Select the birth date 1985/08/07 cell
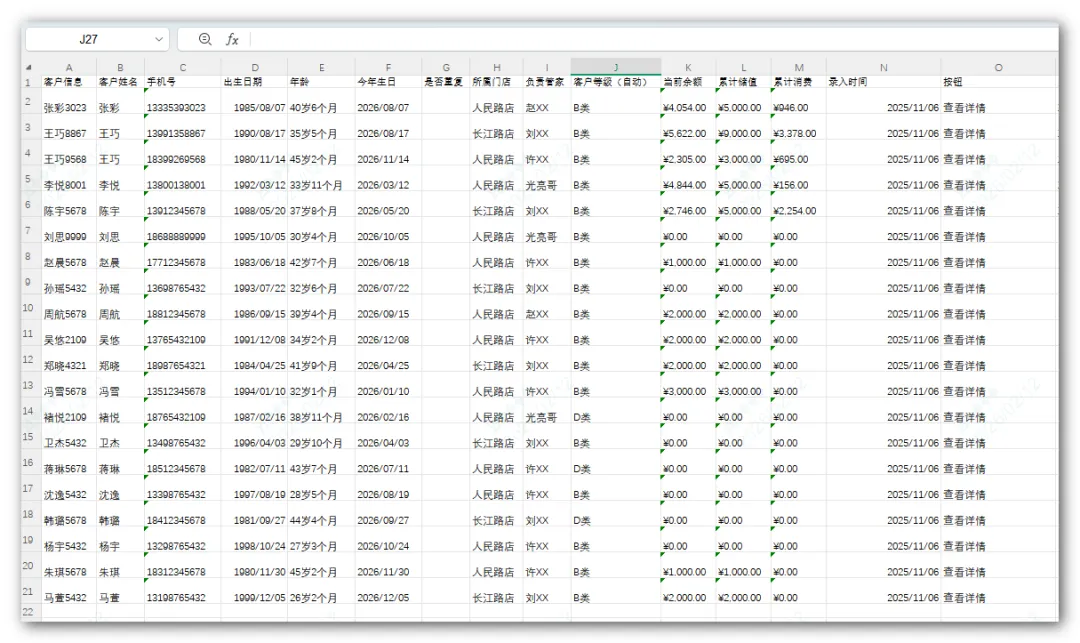The width and height of the screenshot is (1080, 643). pos(254,101)
